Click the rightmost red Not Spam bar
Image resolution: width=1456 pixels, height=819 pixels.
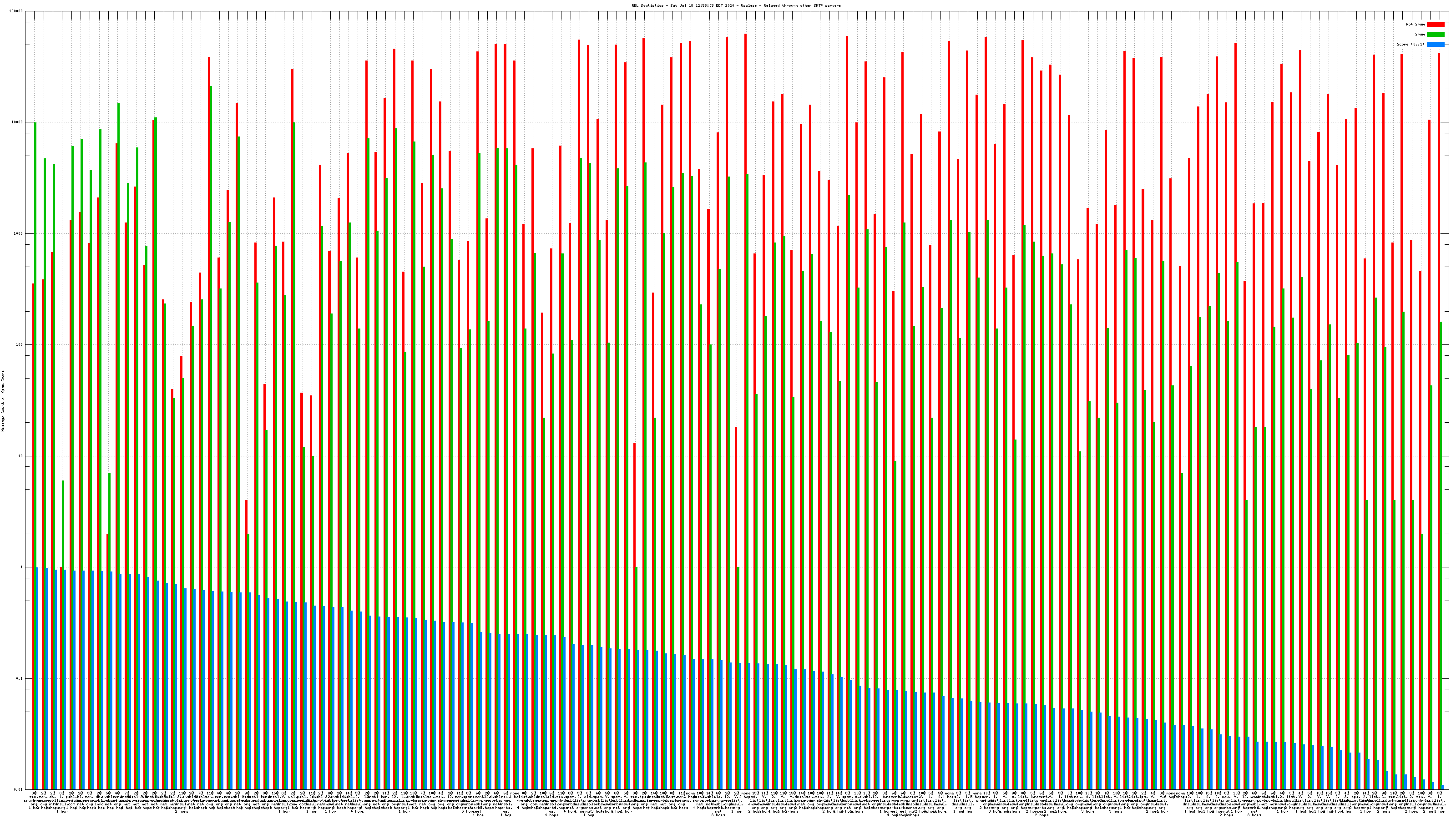click(1439, 396)
